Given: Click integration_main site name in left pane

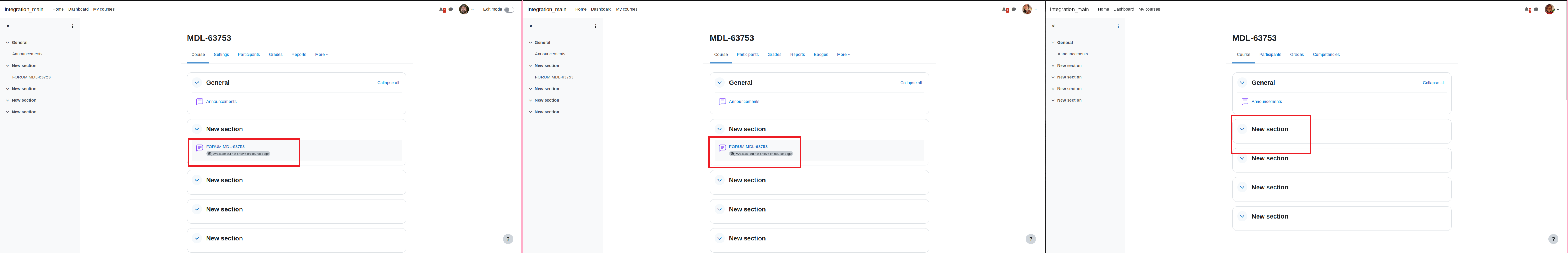Looking at the screenshot, I should (x=24, y=10).
